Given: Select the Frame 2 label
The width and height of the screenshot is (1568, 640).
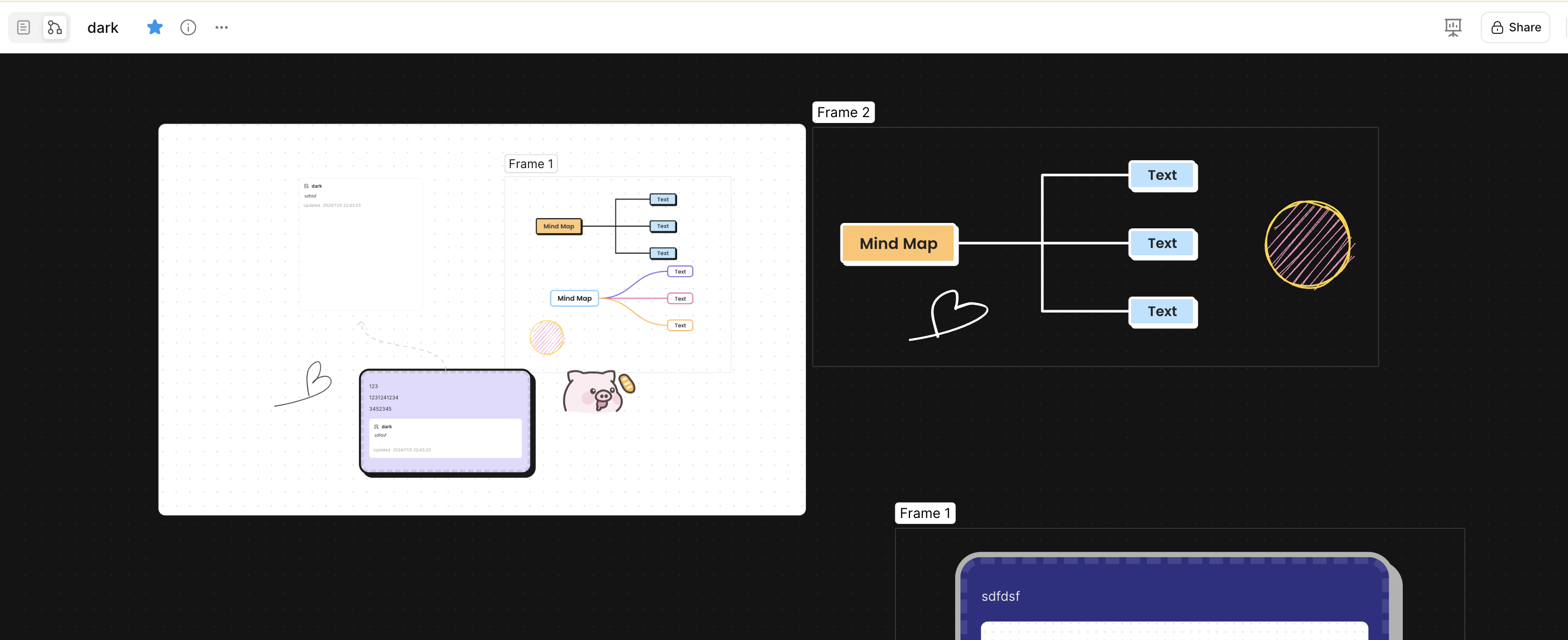Looking at the screenshot, I should point(842,113).
